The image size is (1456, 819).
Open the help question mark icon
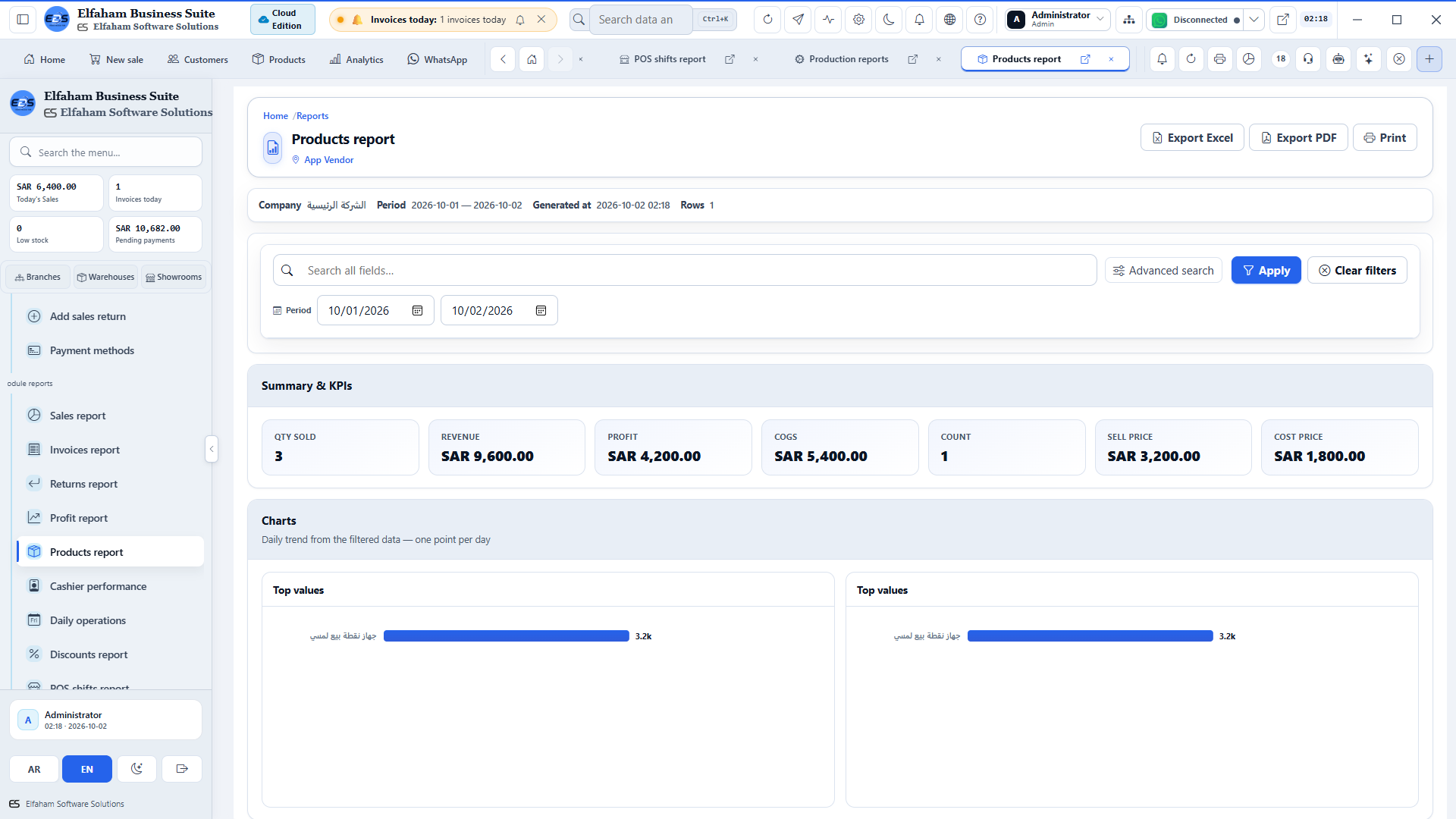click(x=980, y=20)
